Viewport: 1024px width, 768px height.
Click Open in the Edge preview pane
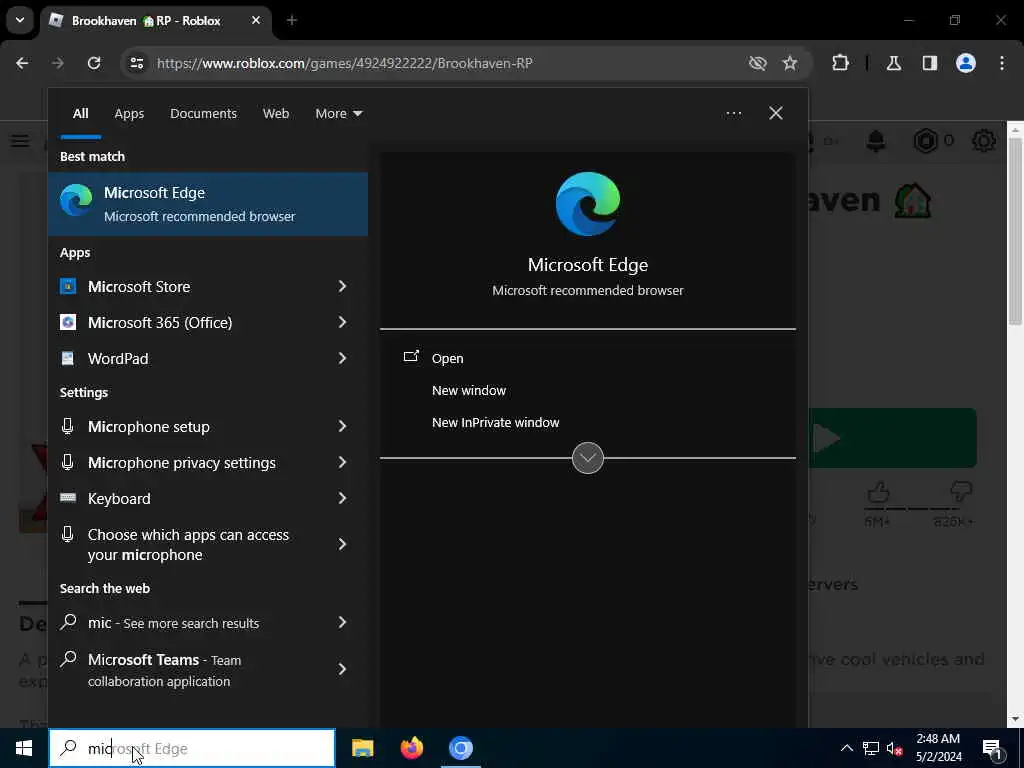(x=447, y=358)
